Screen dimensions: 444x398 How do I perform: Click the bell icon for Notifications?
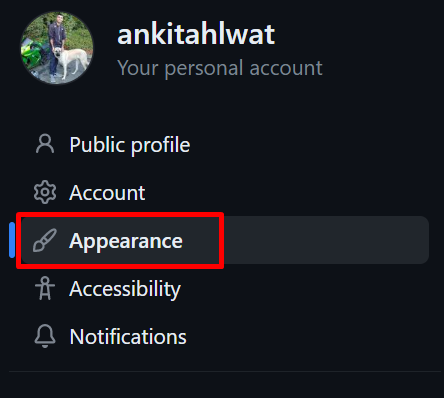[x=45, y=336]
